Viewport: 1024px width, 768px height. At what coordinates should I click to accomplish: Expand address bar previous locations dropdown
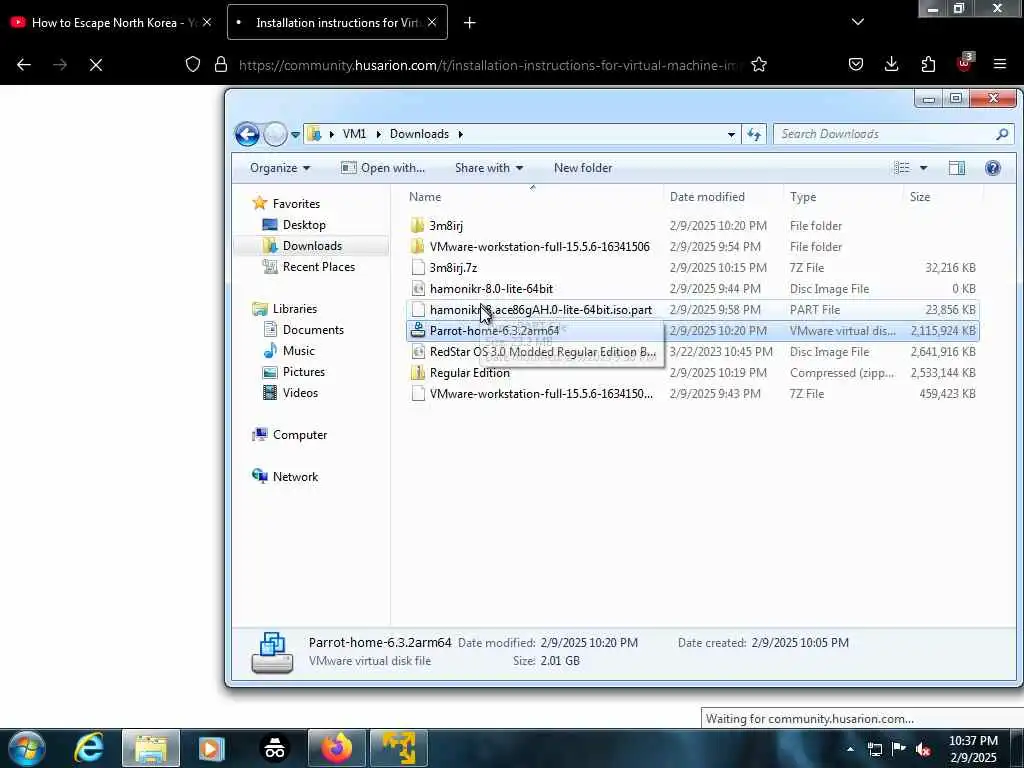pos(731,135)
